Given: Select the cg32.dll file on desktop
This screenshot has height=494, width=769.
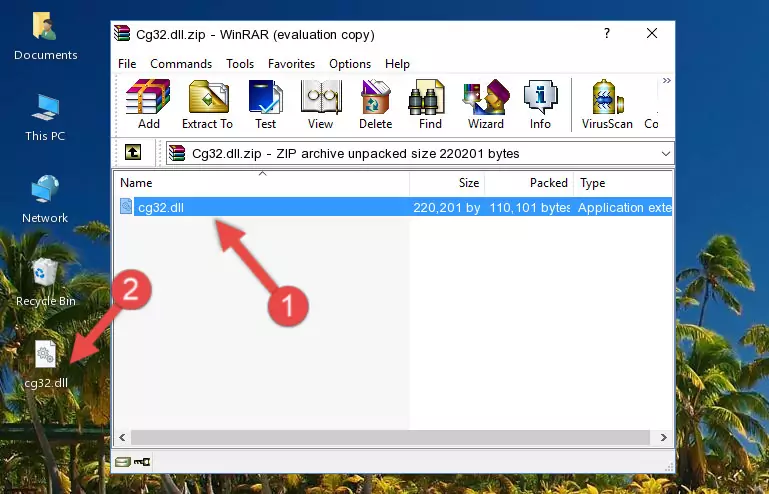Looking at the screenshot, I should (x=46, y=364).
